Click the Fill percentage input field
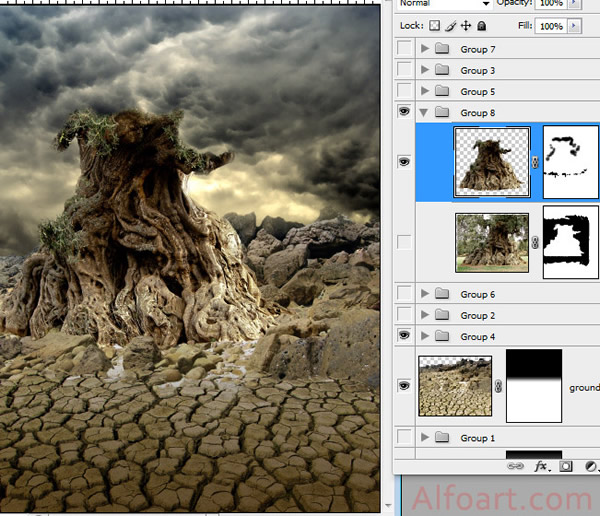The image size is (600, 516). (x=550, y=25)
